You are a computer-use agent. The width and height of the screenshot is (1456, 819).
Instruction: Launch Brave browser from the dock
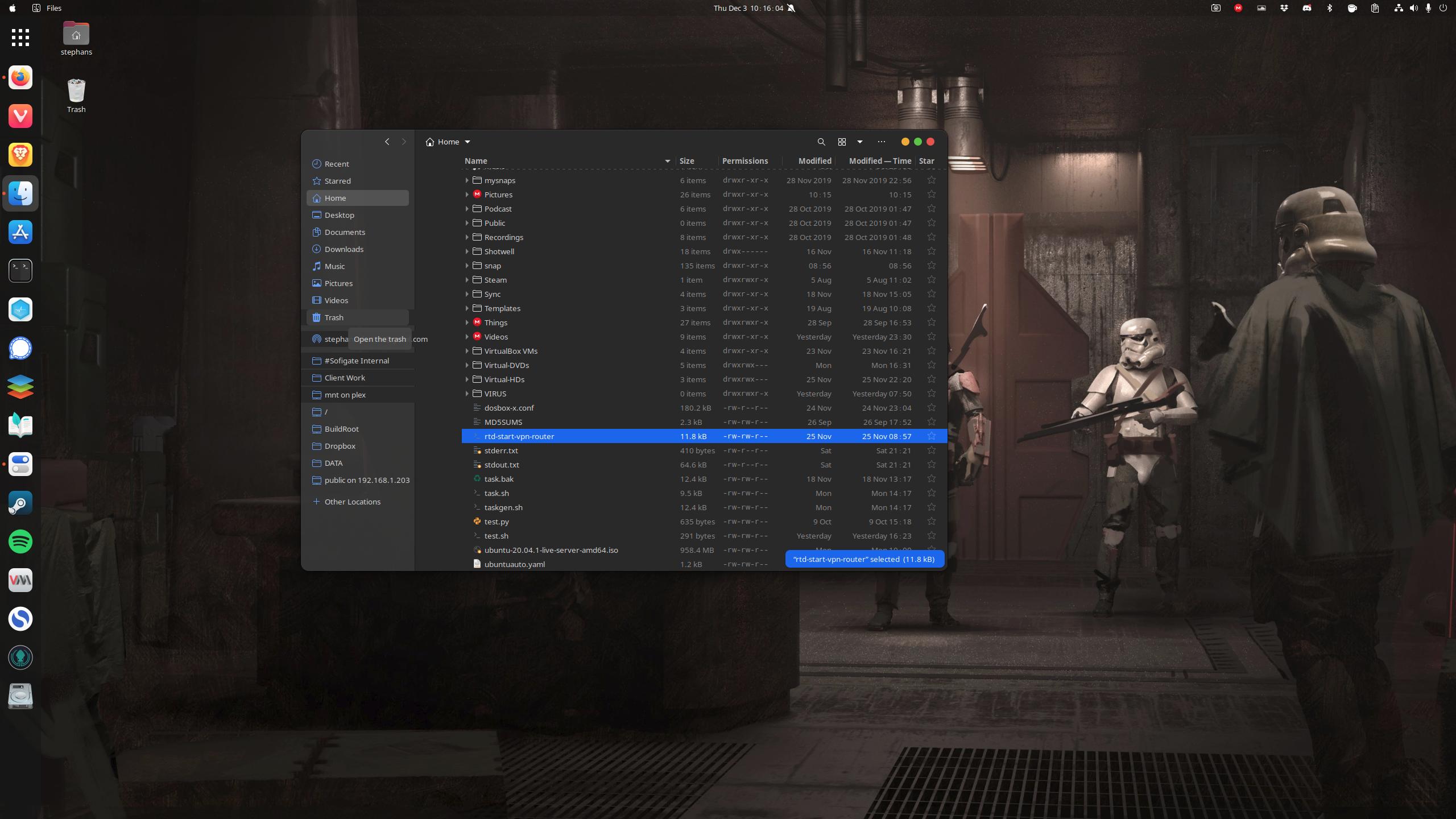click(20, 155)
